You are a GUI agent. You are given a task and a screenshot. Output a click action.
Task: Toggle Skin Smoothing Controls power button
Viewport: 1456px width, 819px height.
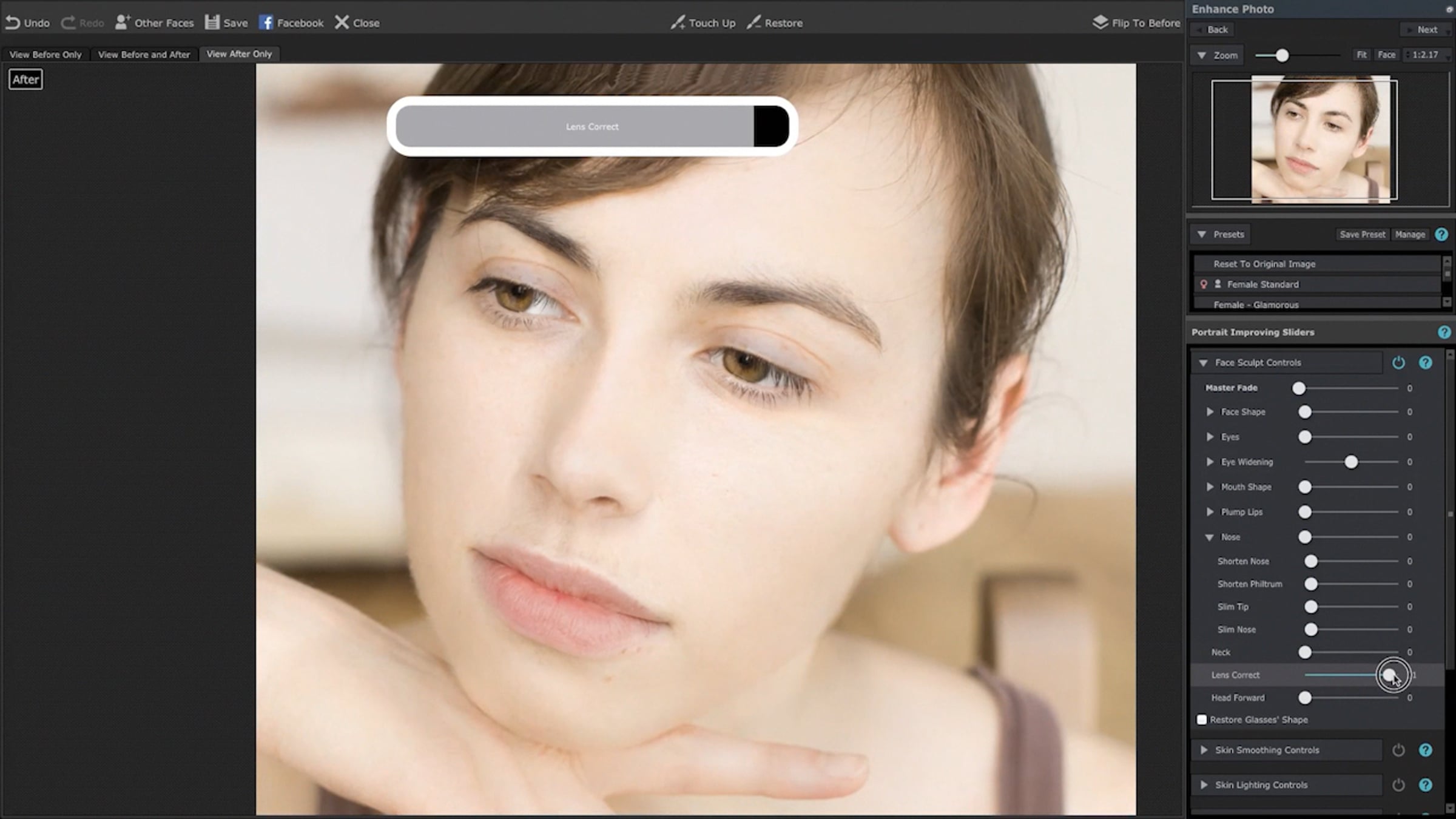(1398, 750)
